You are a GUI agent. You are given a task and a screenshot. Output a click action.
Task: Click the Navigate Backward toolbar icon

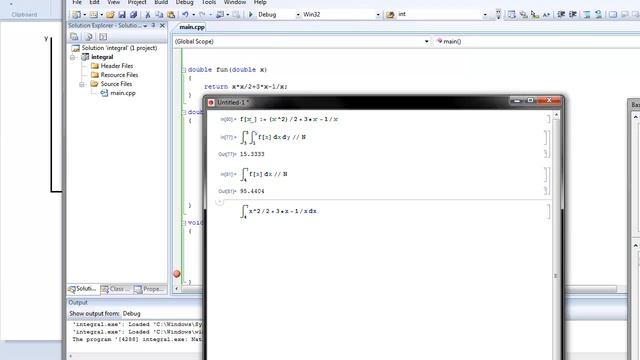pos(220,15)
